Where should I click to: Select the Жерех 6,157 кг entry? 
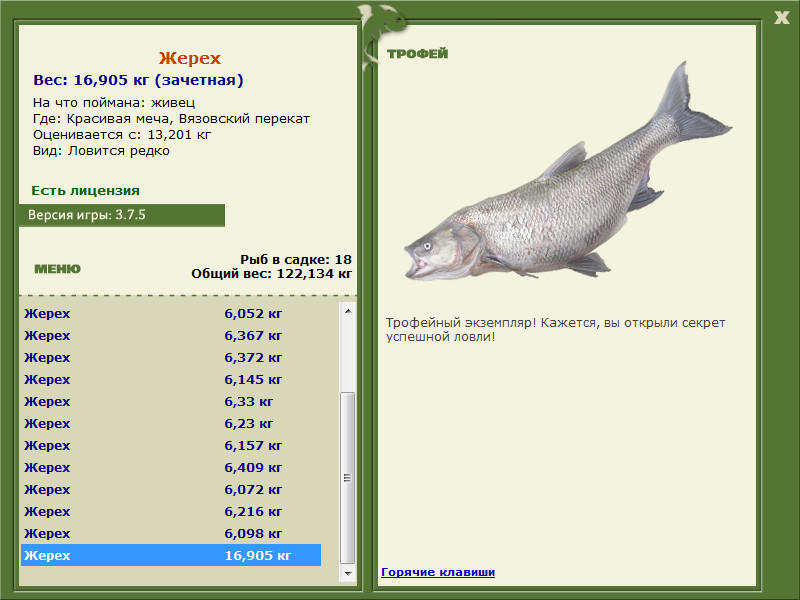coord(171,445)
